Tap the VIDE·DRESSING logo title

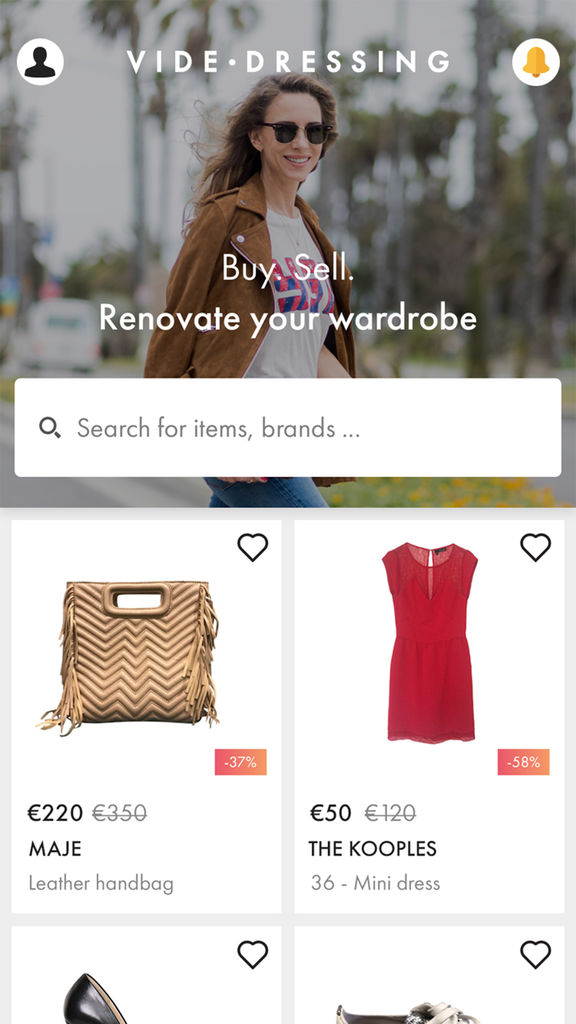pos(289,62)
